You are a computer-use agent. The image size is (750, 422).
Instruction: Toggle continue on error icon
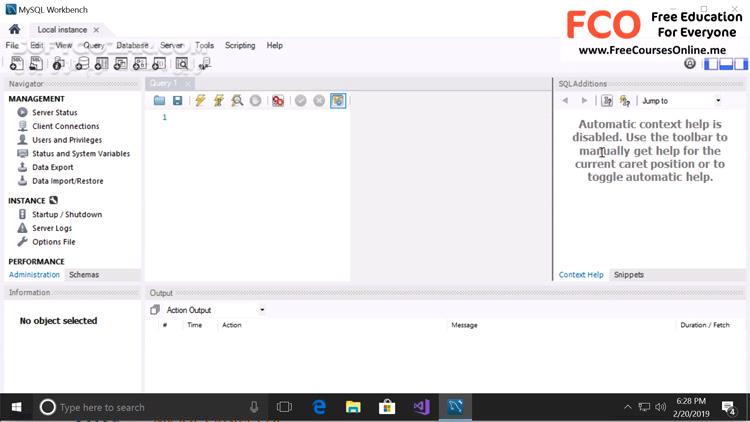pos(278,100)
